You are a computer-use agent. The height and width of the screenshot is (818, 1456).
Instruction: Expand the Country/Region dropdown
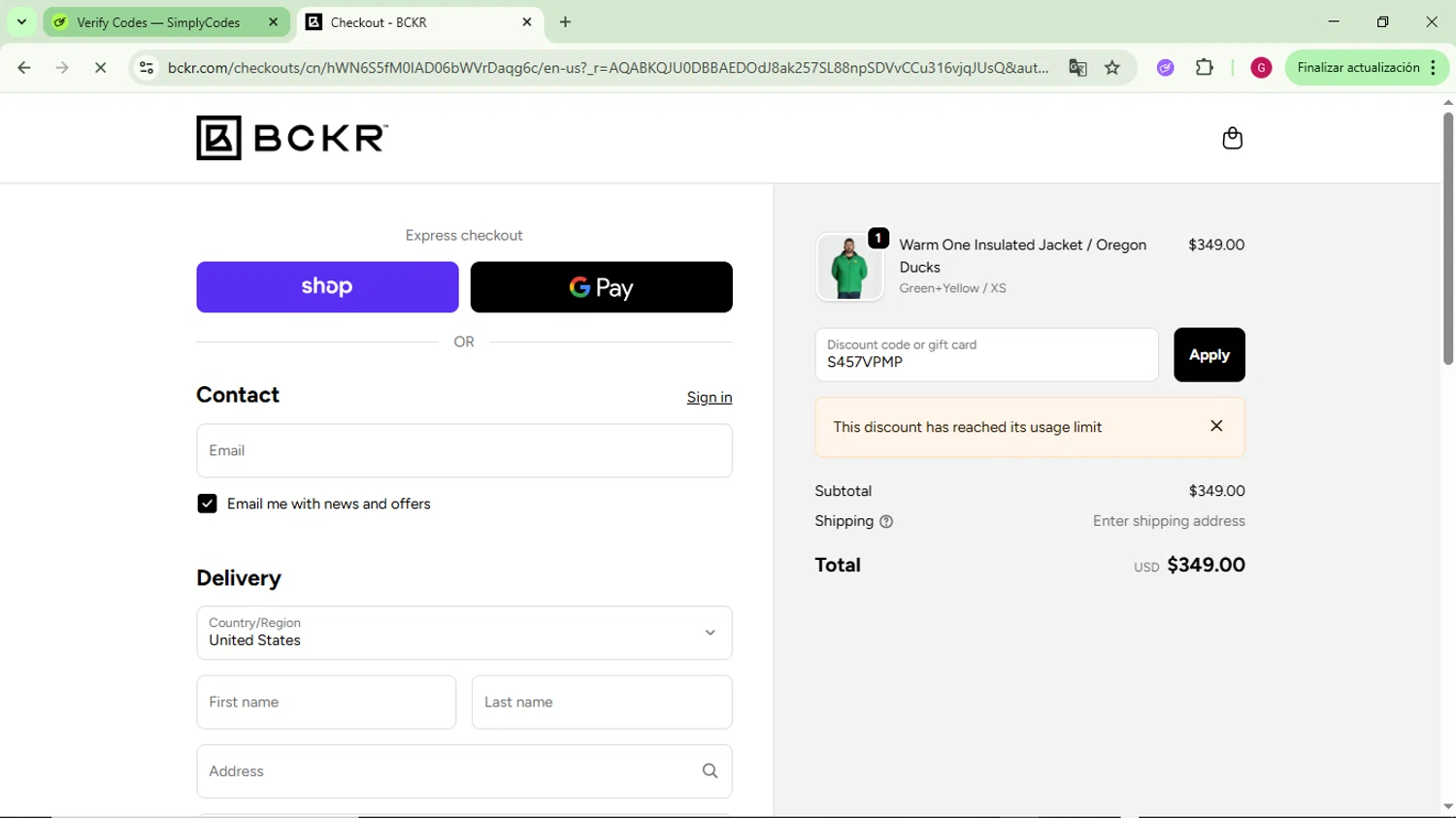pos(464,633)
